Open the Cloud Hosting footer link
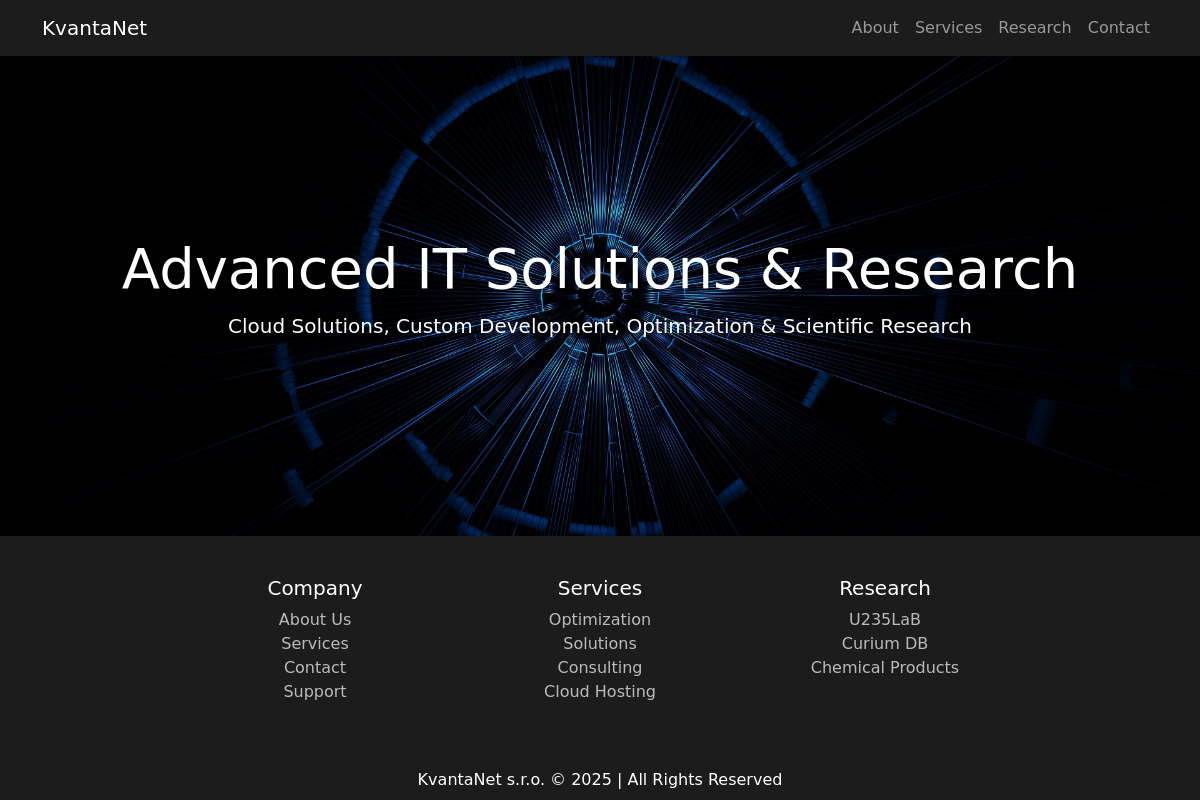Viewport: 1200px width, 800px height. coord(600,692)
